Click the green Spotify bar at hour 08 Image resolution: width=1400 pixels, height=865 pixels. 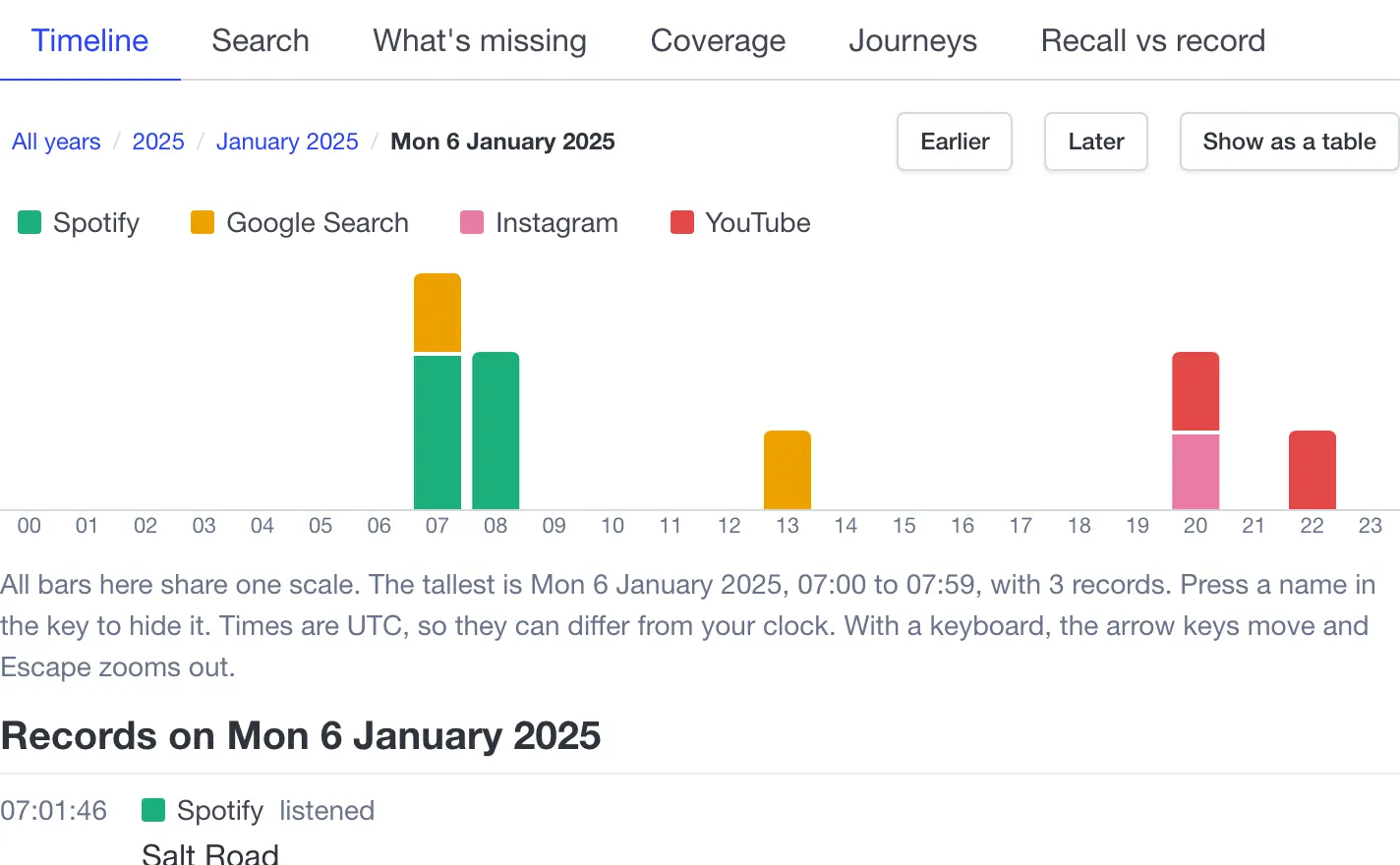pos(496,431)
